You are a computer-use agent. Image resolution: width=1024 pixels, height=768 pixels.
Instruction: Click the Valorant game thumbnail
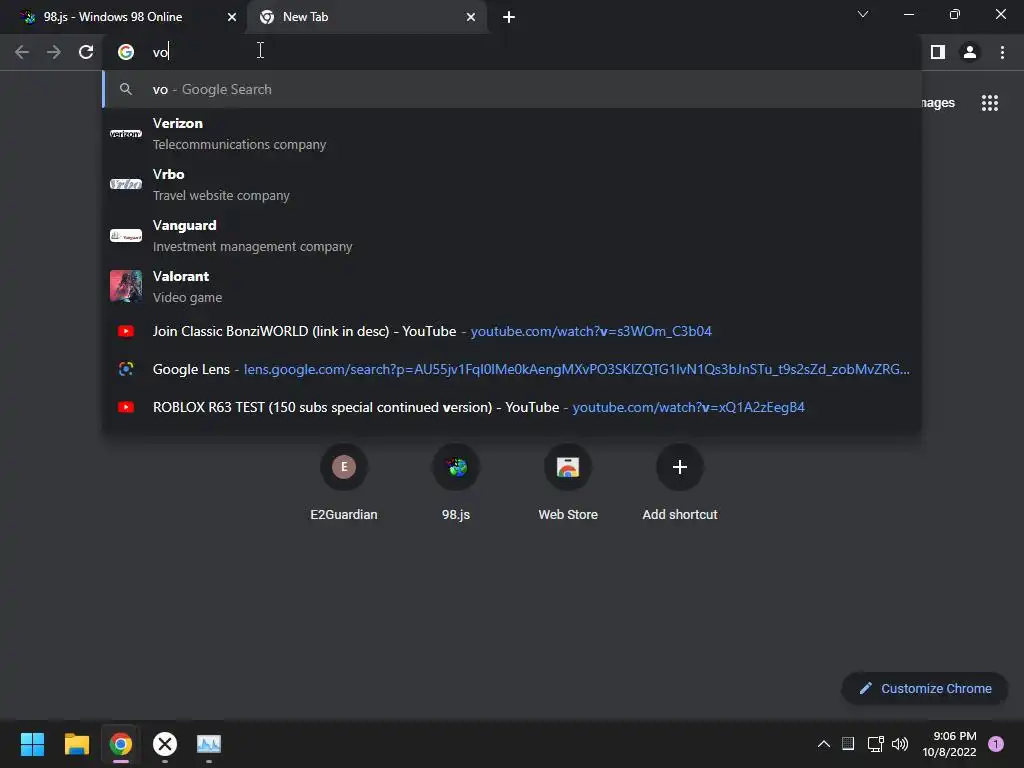[x=126, y=286]
